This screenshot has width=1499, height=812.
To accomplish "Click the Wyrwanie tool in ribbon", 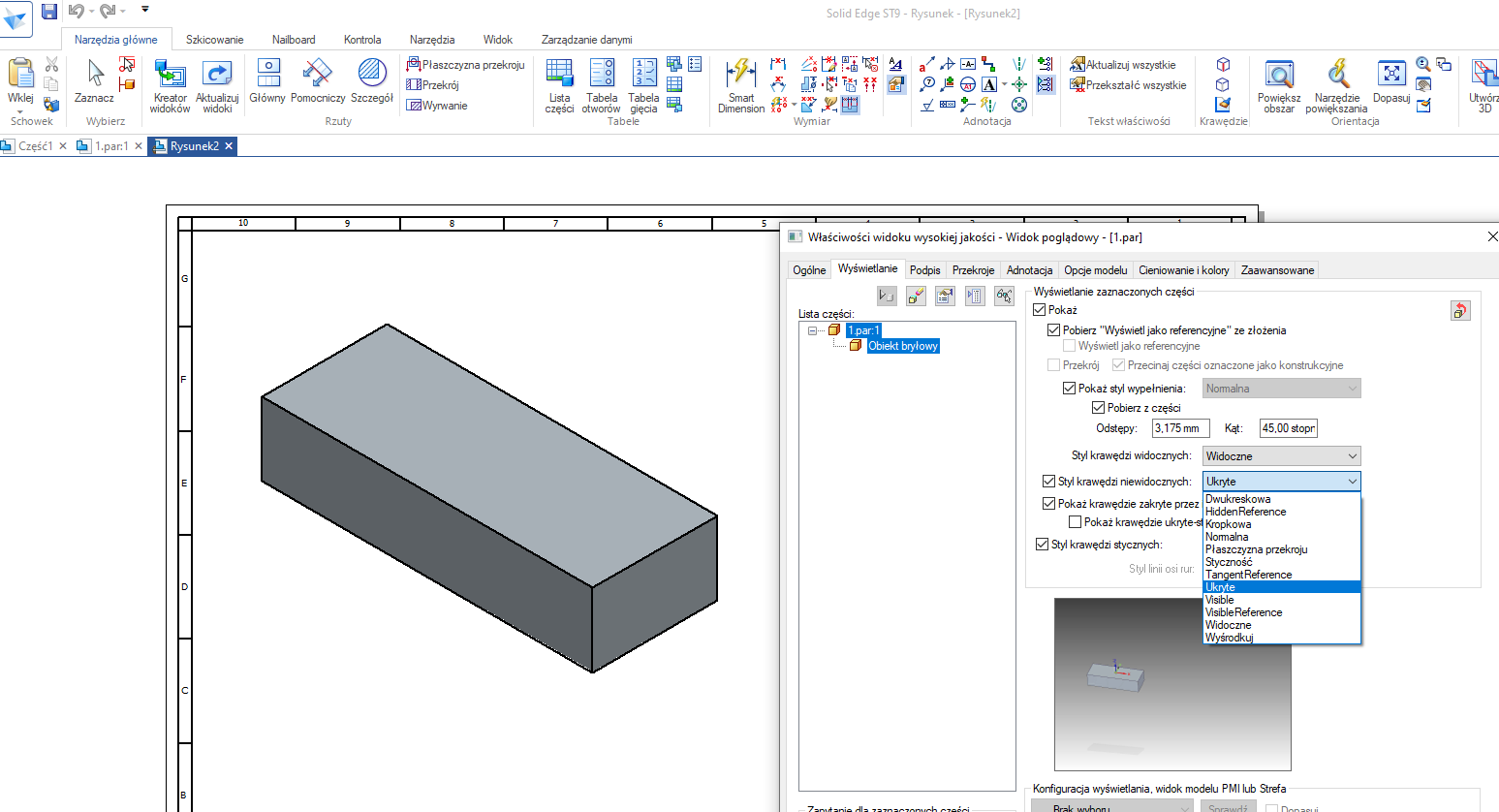I will point(437,106).
